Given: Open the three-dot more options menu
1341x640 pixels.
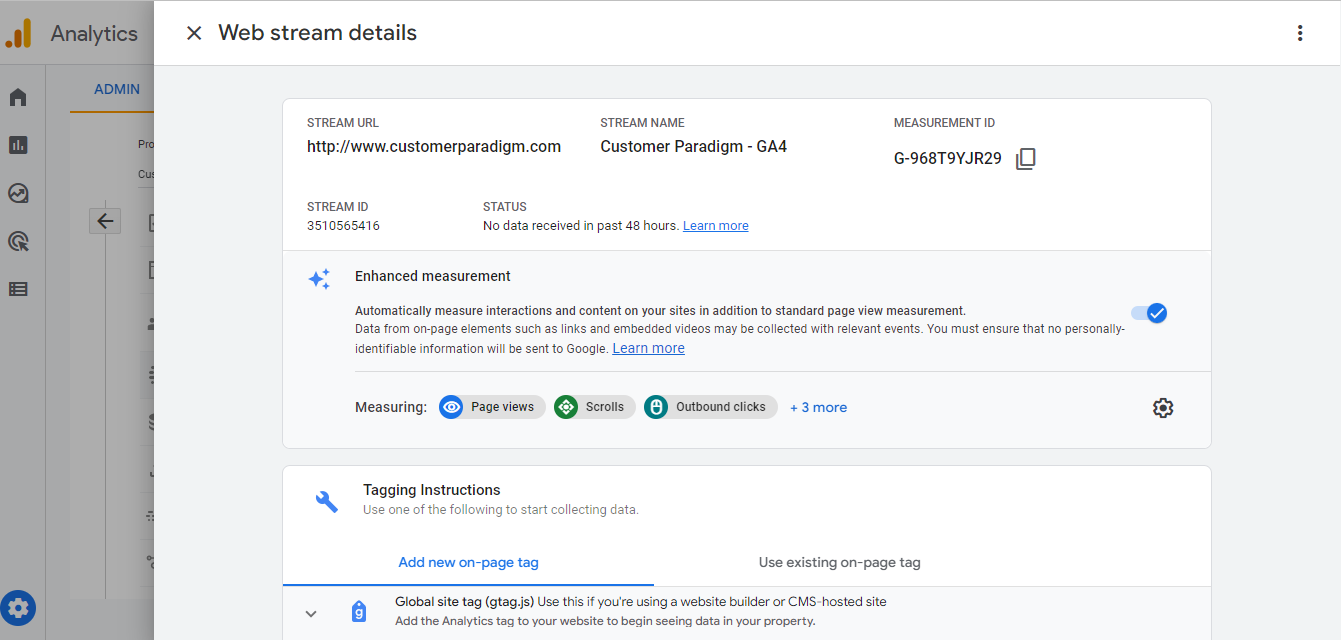Looking at the screenshot, I should [x=1300, y=33].
